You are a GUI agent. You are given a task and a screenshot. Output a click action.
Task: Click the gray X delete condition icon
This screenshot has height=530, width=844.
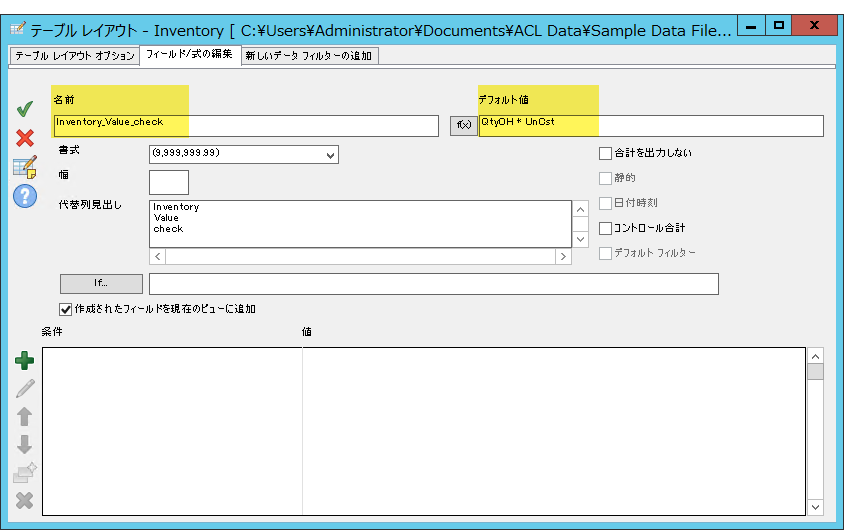point(25,500)
